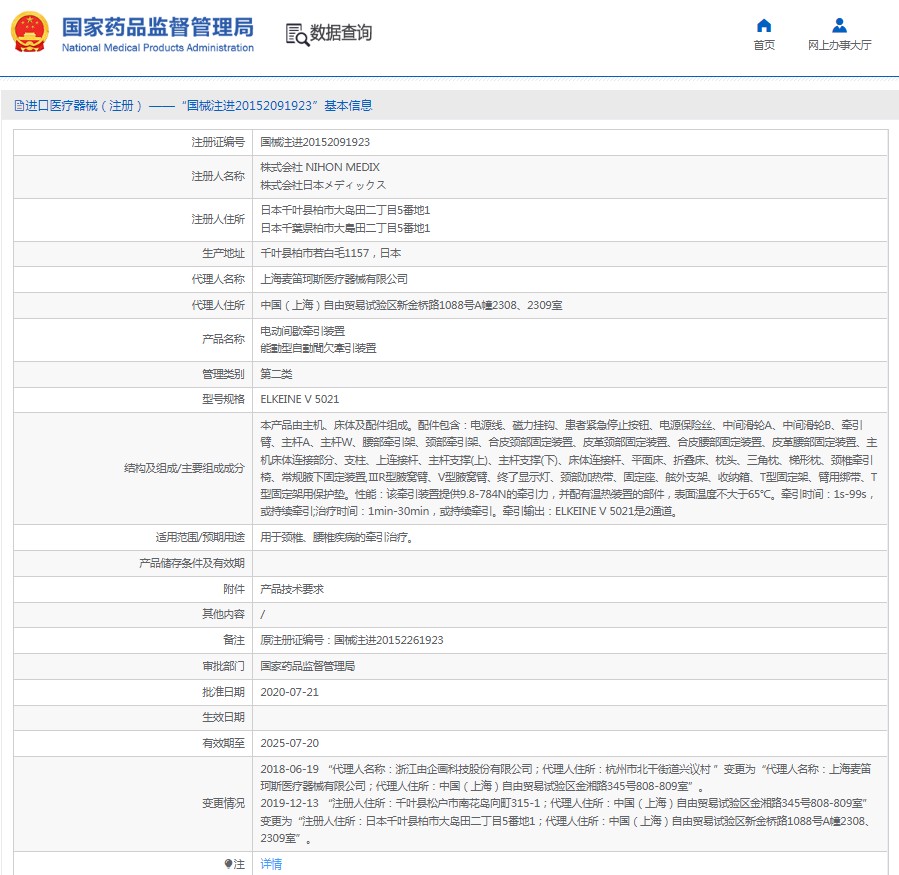Click the national emblem logo
Screen dimensions: 899x875
pyautogui.click(x=30, y=32)
